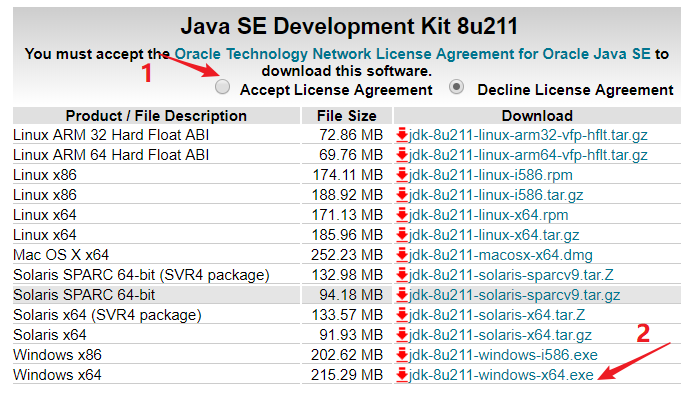Click red download icon for linux-arm64 package

(x=402, y=155)
